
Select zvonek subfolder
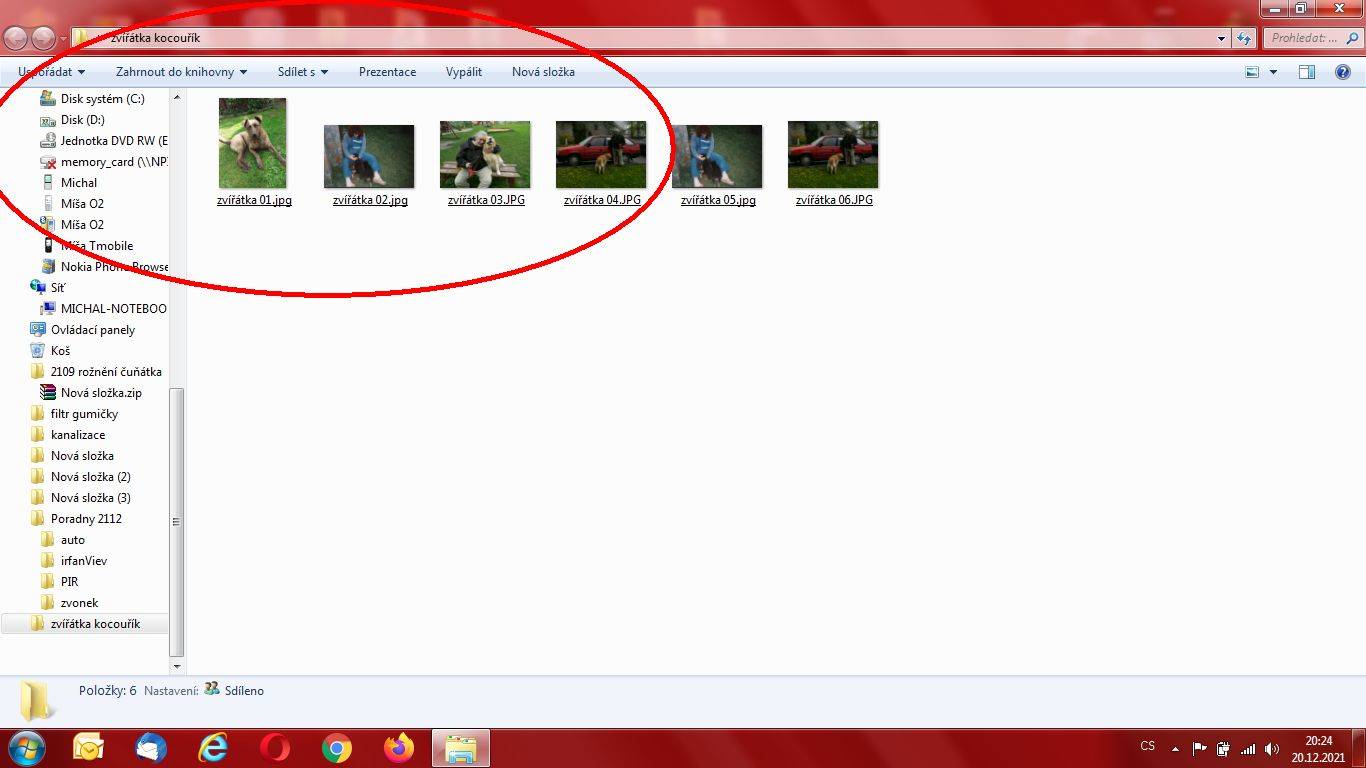pos(70,603)
